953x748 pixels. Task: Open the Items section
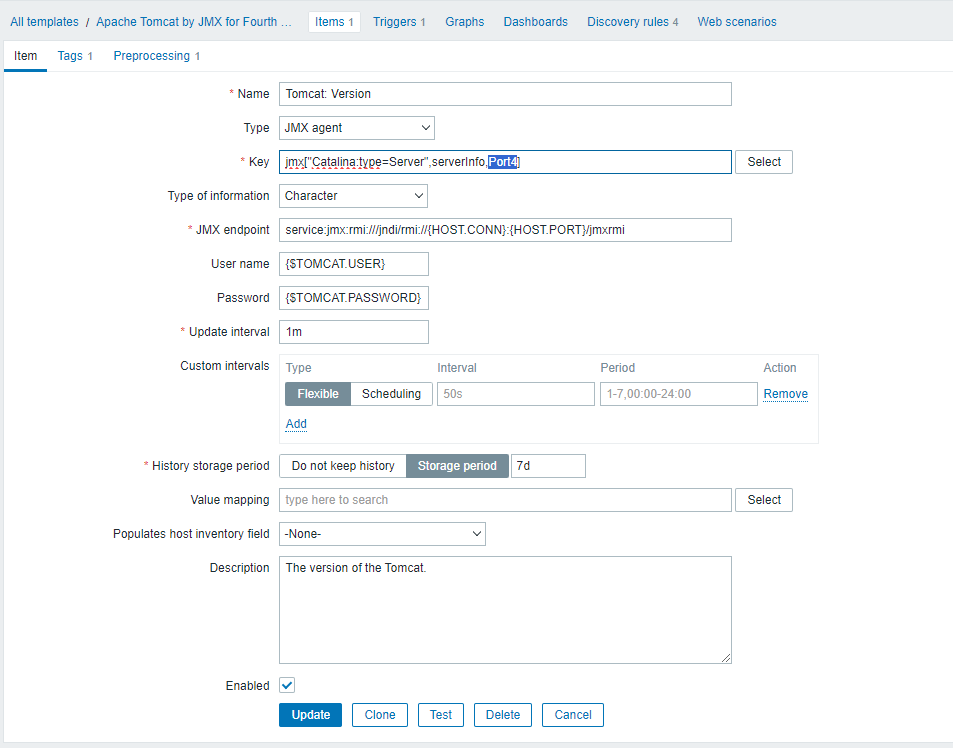334,22
